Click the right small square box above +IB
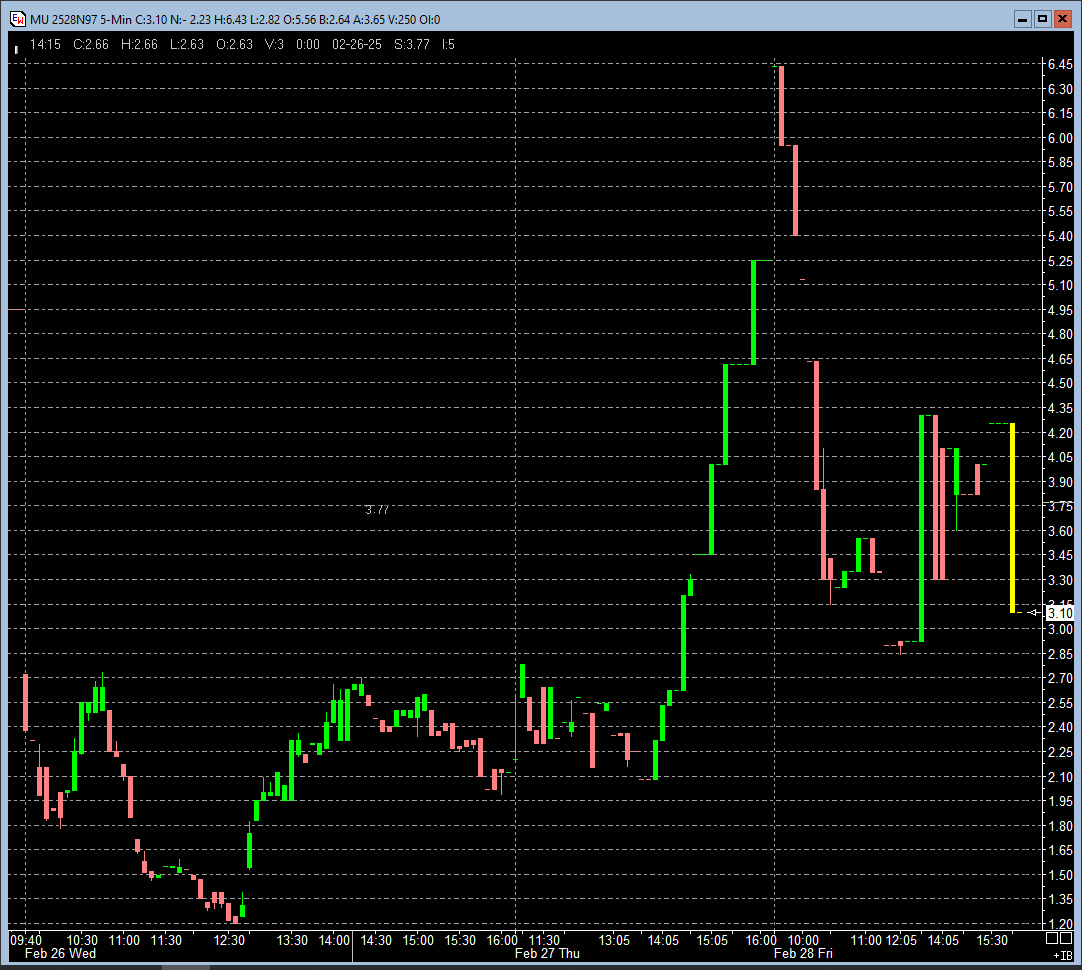The image size is (1082, 970). (1066, 938)
